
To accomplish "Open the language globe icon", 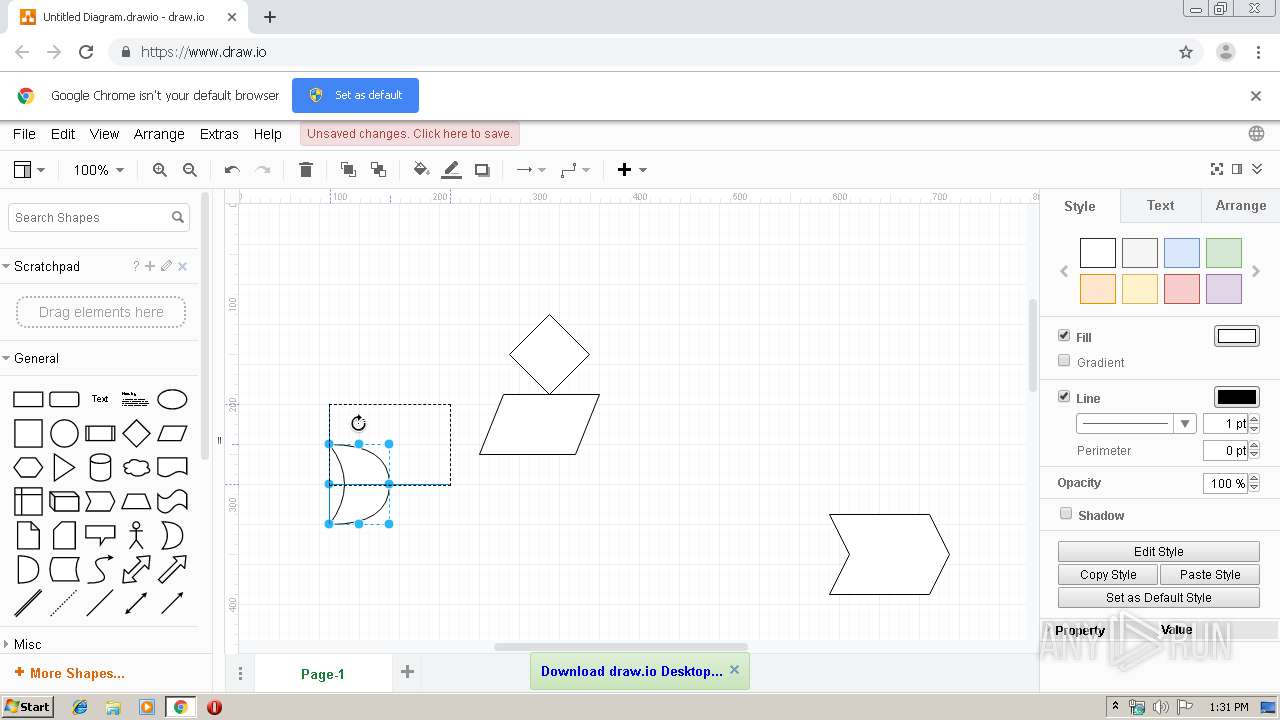I will [x=1256, y=134].
